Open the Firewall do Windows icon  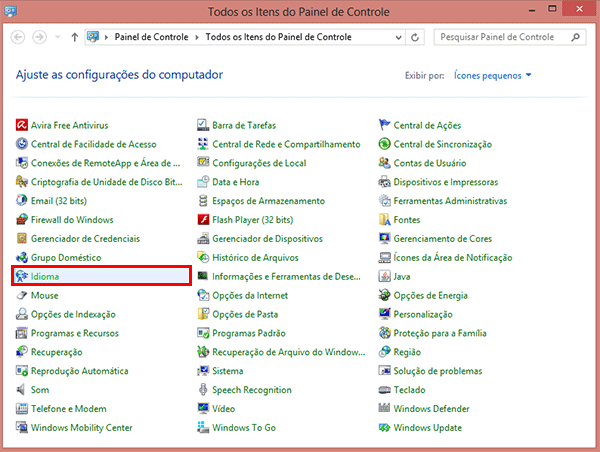pos(22,219)
